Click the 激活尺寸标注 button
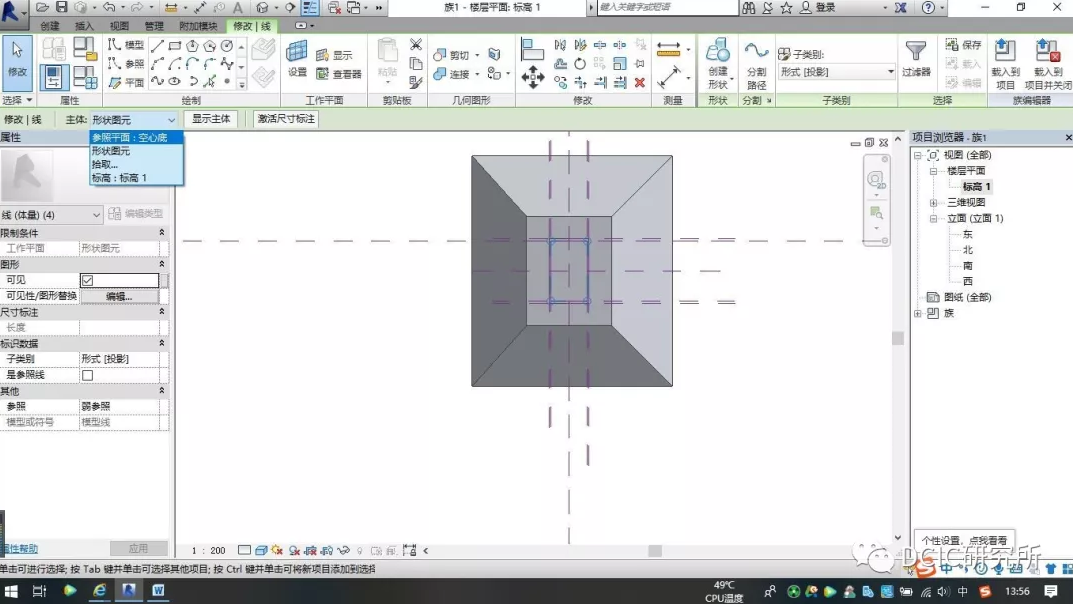Screen dimensions: 1073x604 click(286, 118)
